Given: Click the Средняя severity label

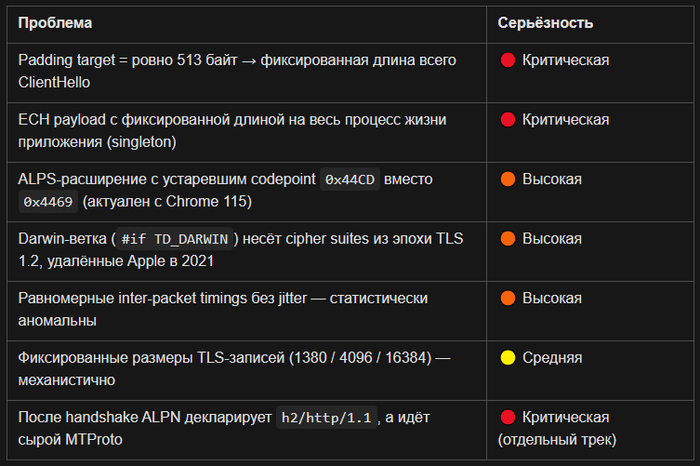Looking at the screenshot, I should [552, 357].
